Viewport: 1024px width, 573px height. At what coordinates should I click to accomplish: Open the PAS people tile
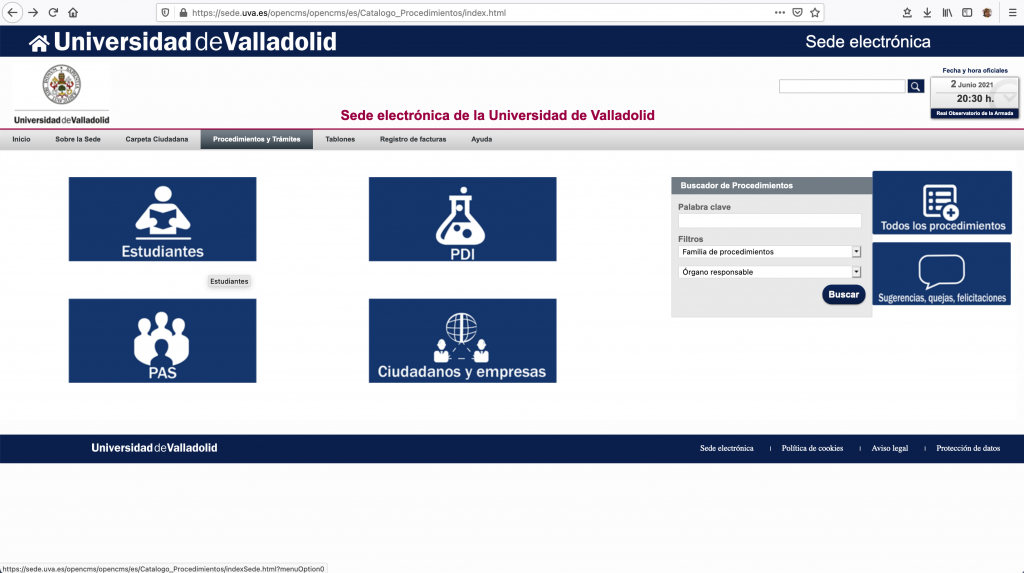pyautogui.click(x=163, y=340)
